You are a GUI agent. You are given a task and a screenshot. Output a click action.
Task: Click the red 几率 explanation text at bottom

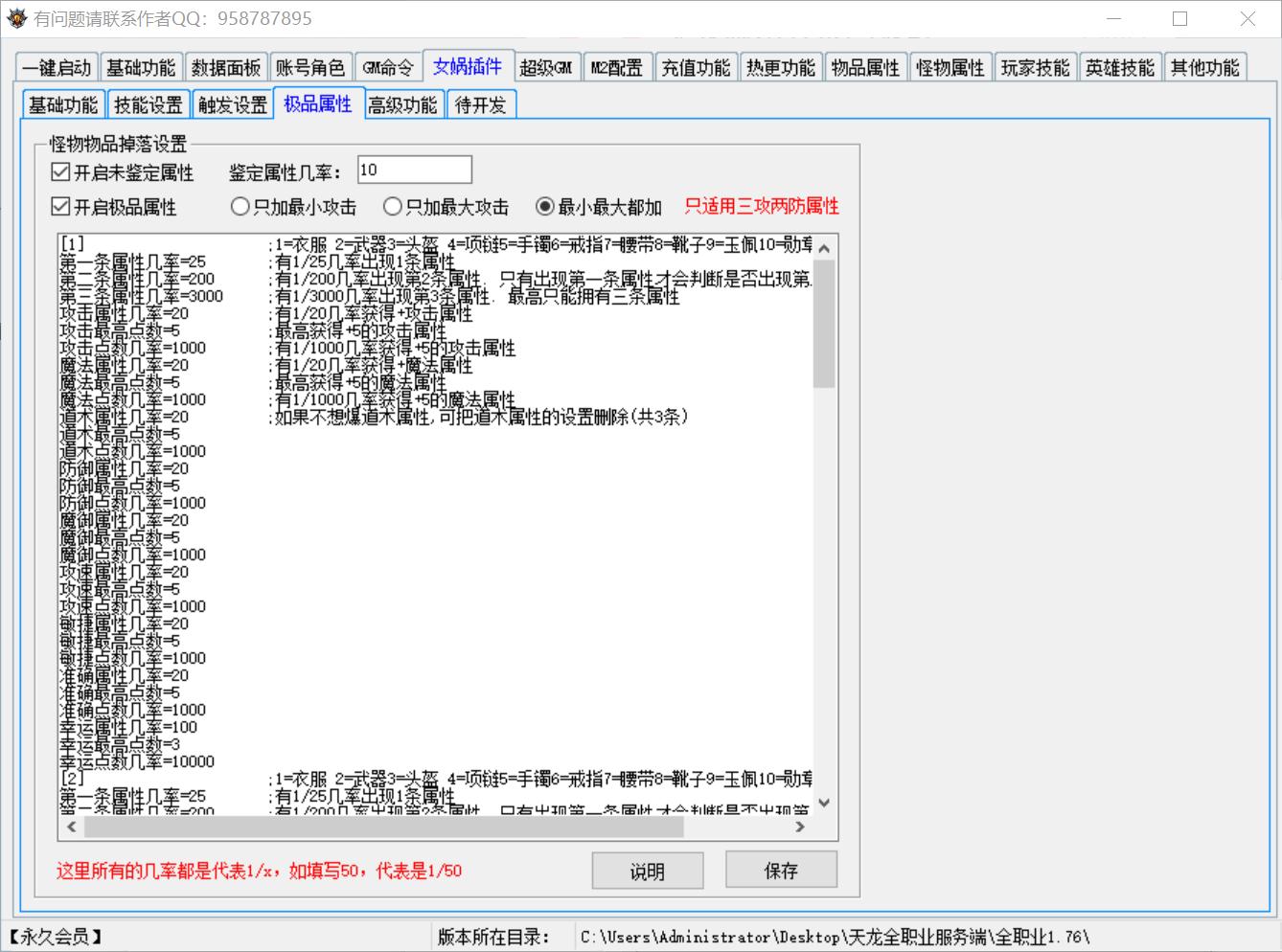[259, 871]
